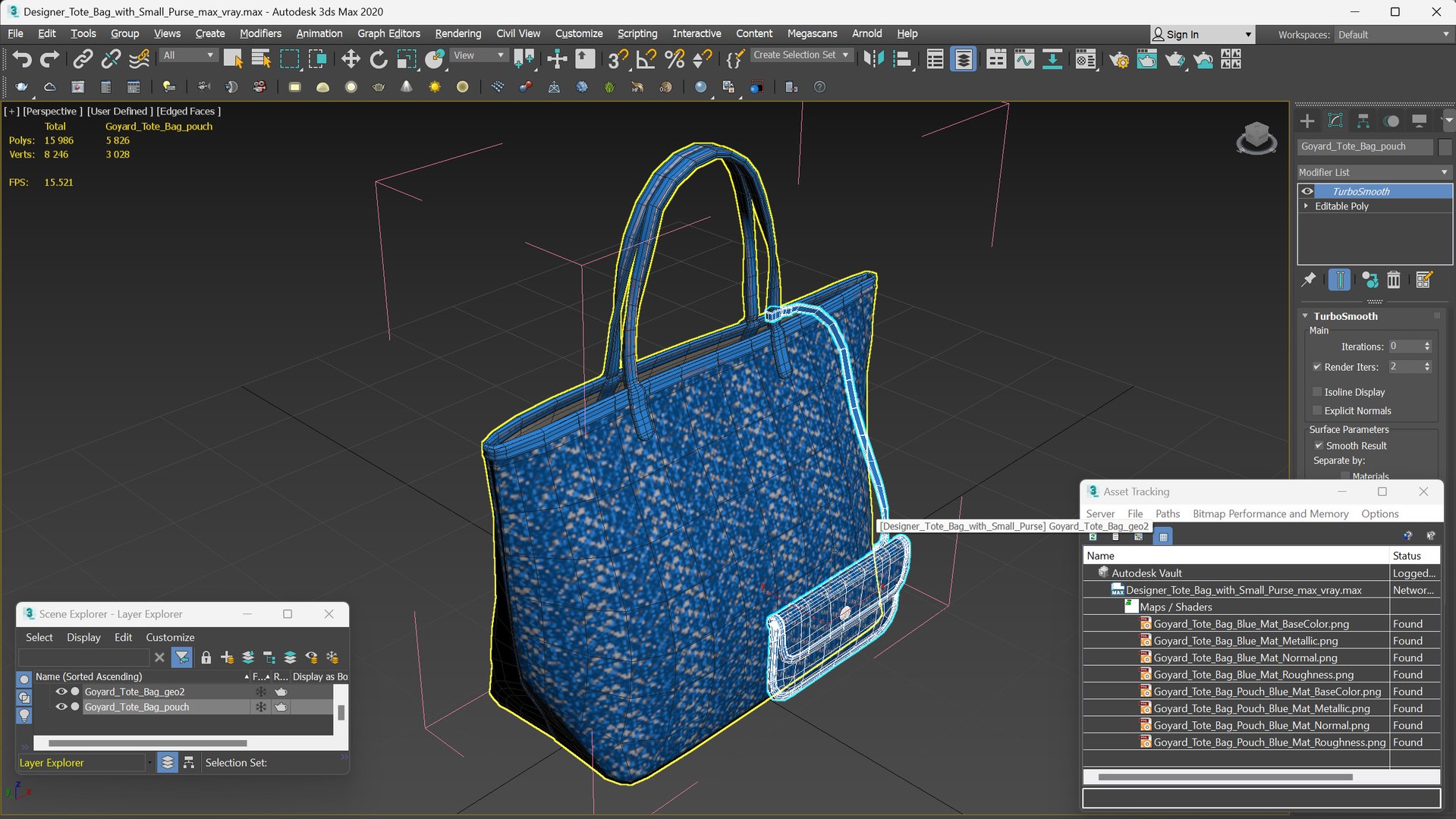1456x819 pixels.
Task: Click the Redo arrow icon
Action: (49, 58)
